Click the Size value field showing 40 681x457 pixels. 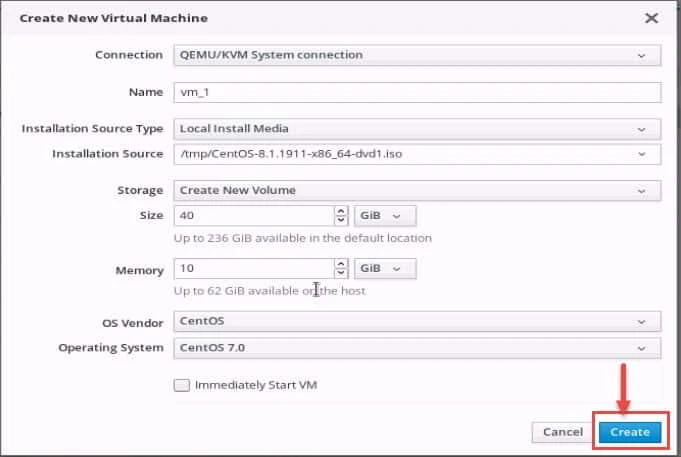pos(254,215)
